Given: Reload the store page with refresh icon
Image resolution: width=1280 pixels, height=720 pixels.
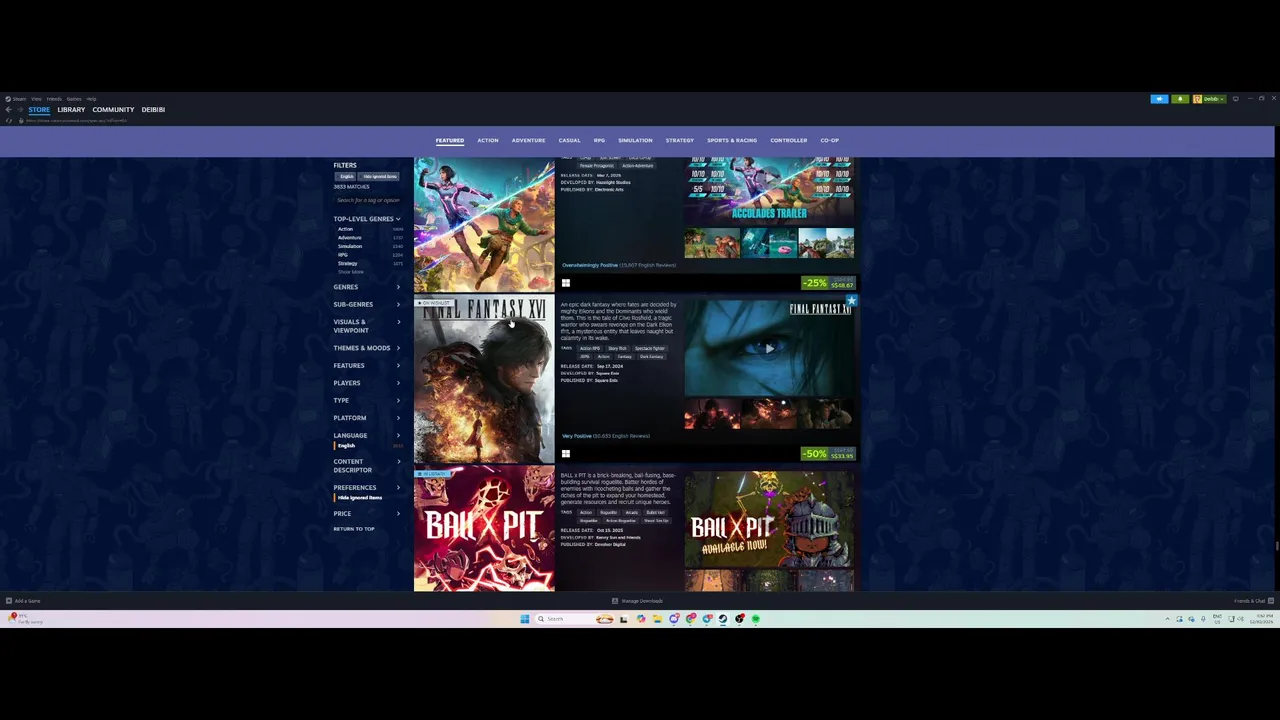Looking at the screenshot, I should point(9,121).
